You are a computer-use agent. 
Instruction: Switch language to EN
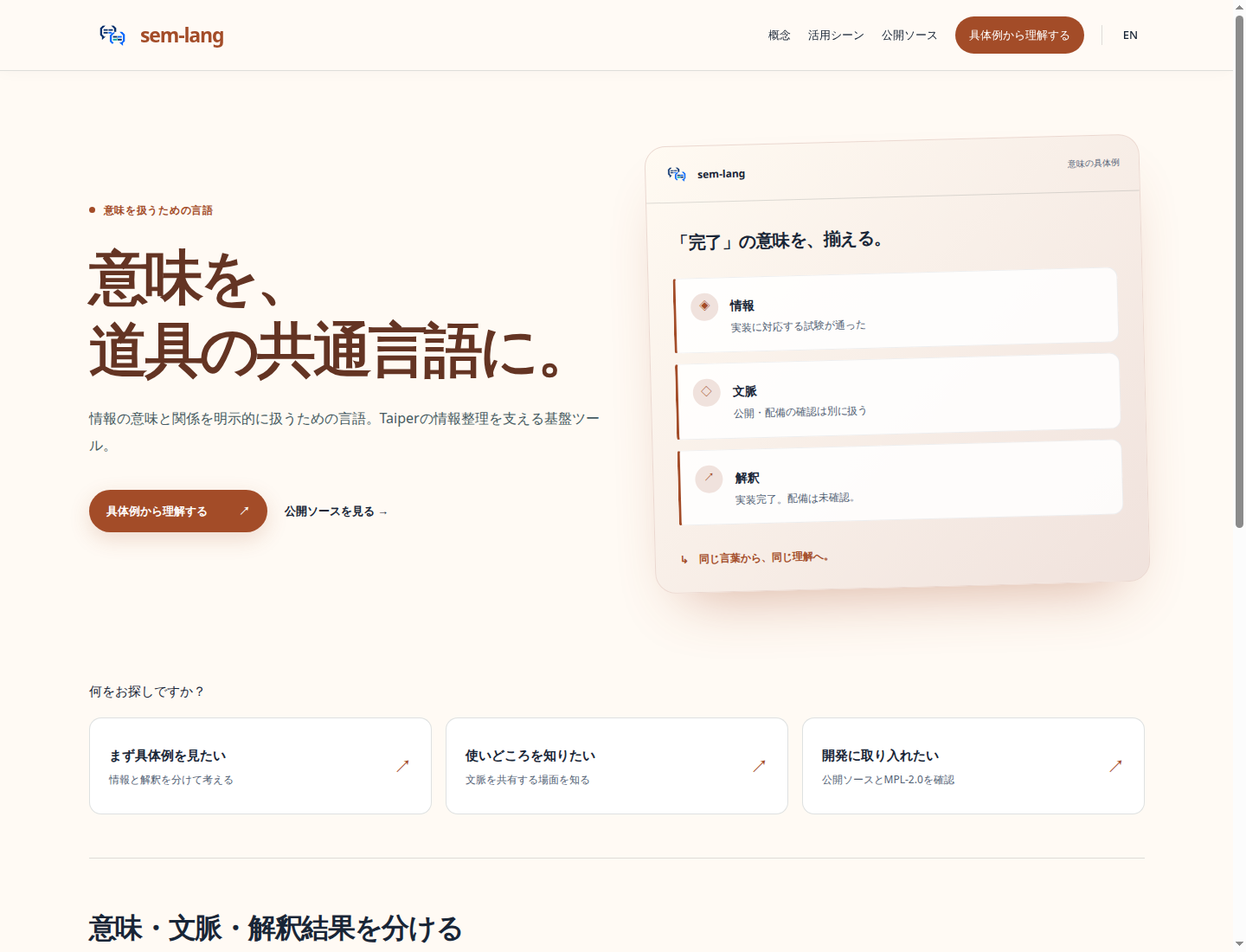pyautogui.click(x=1130, y=35)
